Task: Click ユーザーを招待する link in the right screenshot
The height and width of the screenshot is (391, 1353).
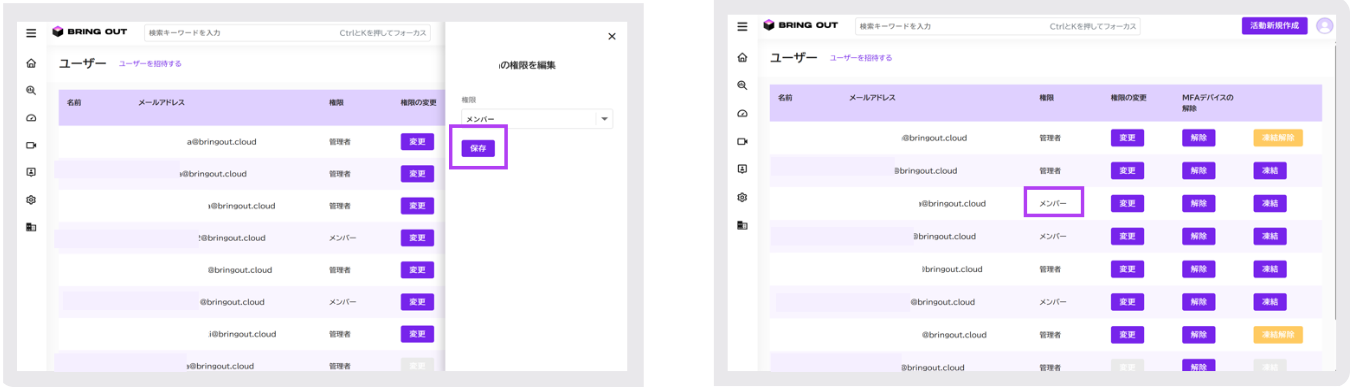Action: pyautogui.click(x=861, y=58)
